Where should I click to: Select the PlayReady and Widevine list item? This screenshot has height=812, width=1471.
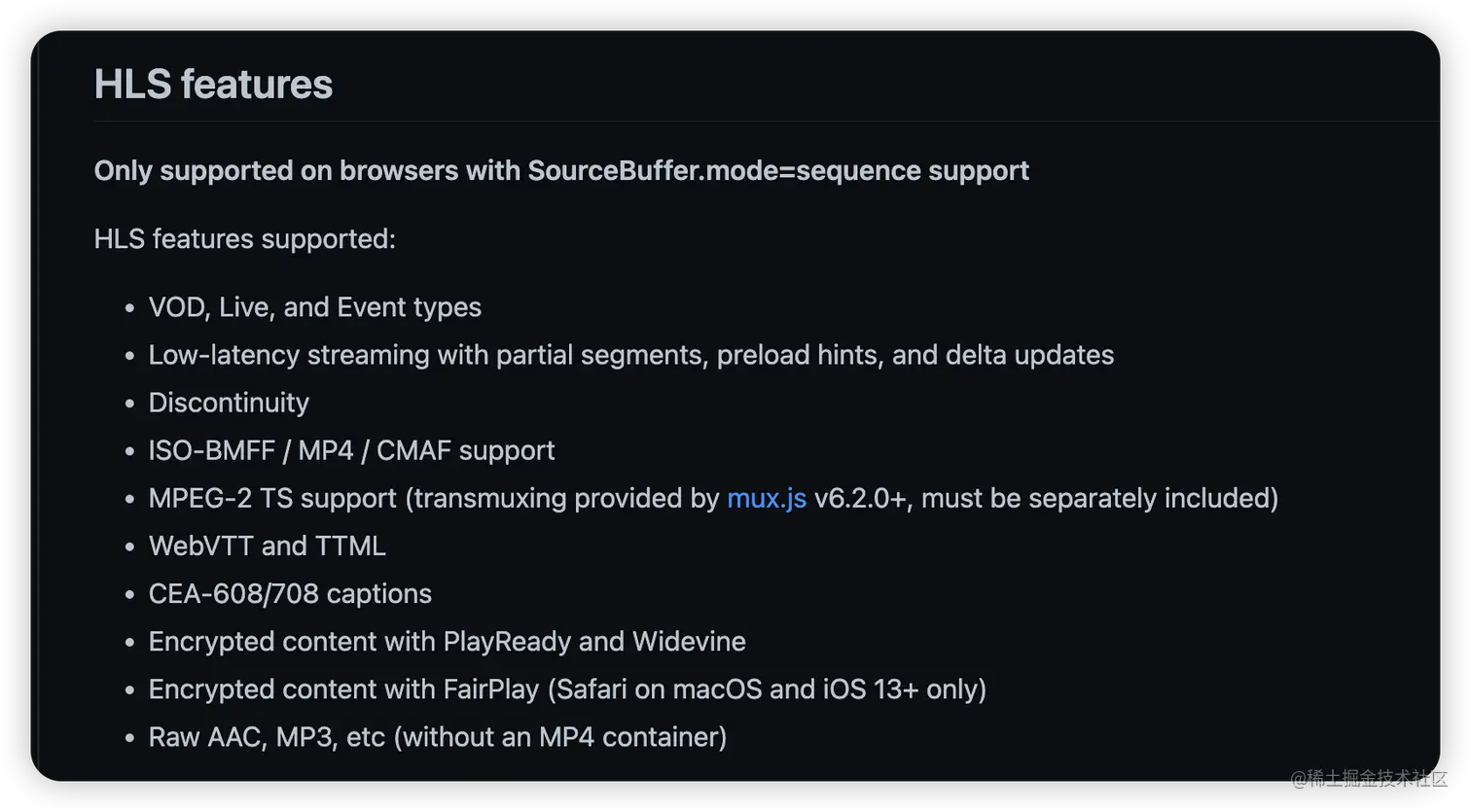click(447, 641)
